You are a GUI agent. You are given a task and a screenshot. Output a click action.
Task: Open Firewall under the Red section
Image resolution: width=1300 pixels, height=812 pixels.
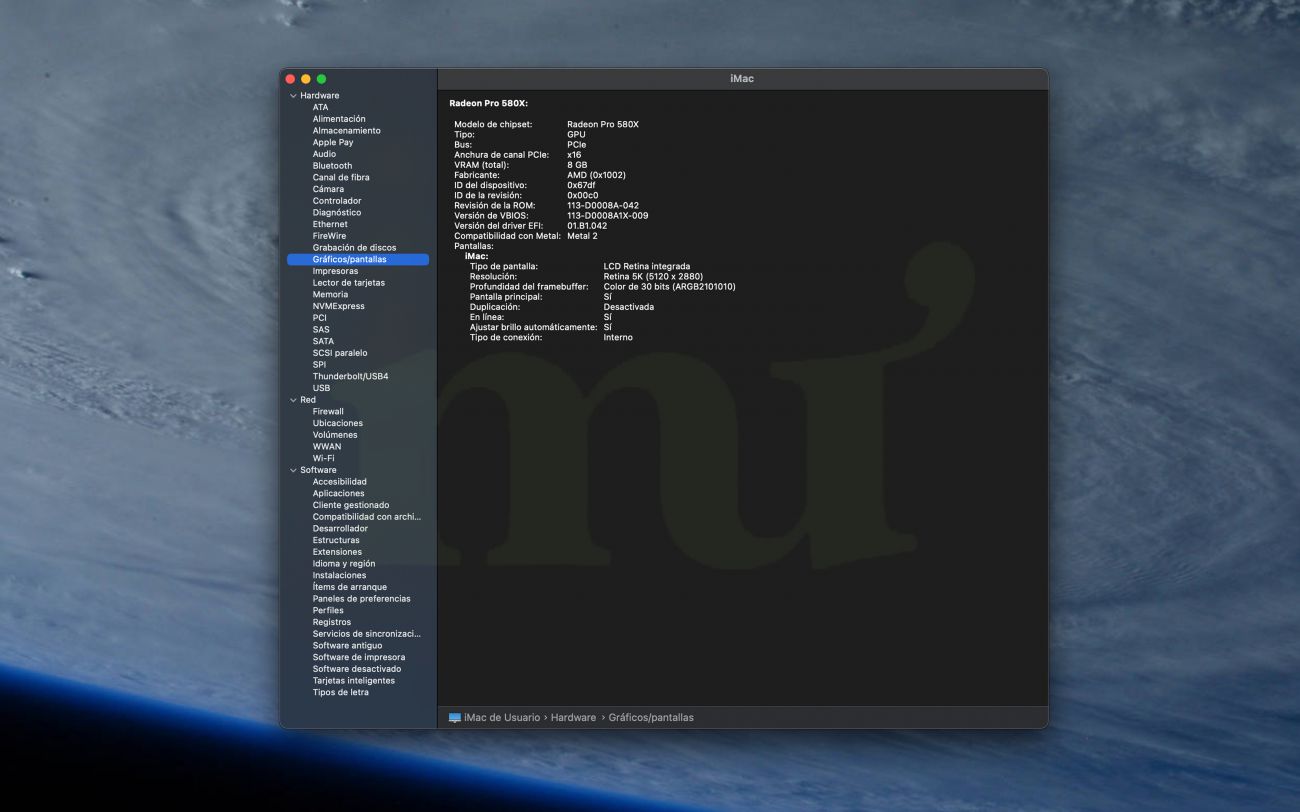pos(328,412)
